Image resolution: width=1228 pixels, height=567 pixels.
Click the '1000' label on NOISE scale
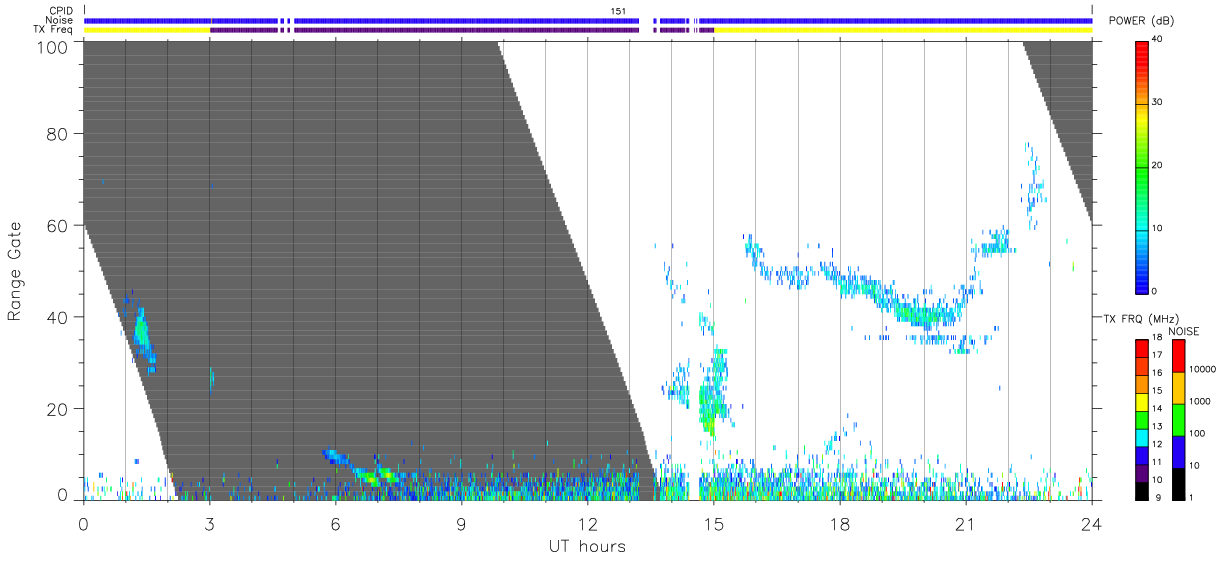pyautogui.click(x=1200, y=401)
